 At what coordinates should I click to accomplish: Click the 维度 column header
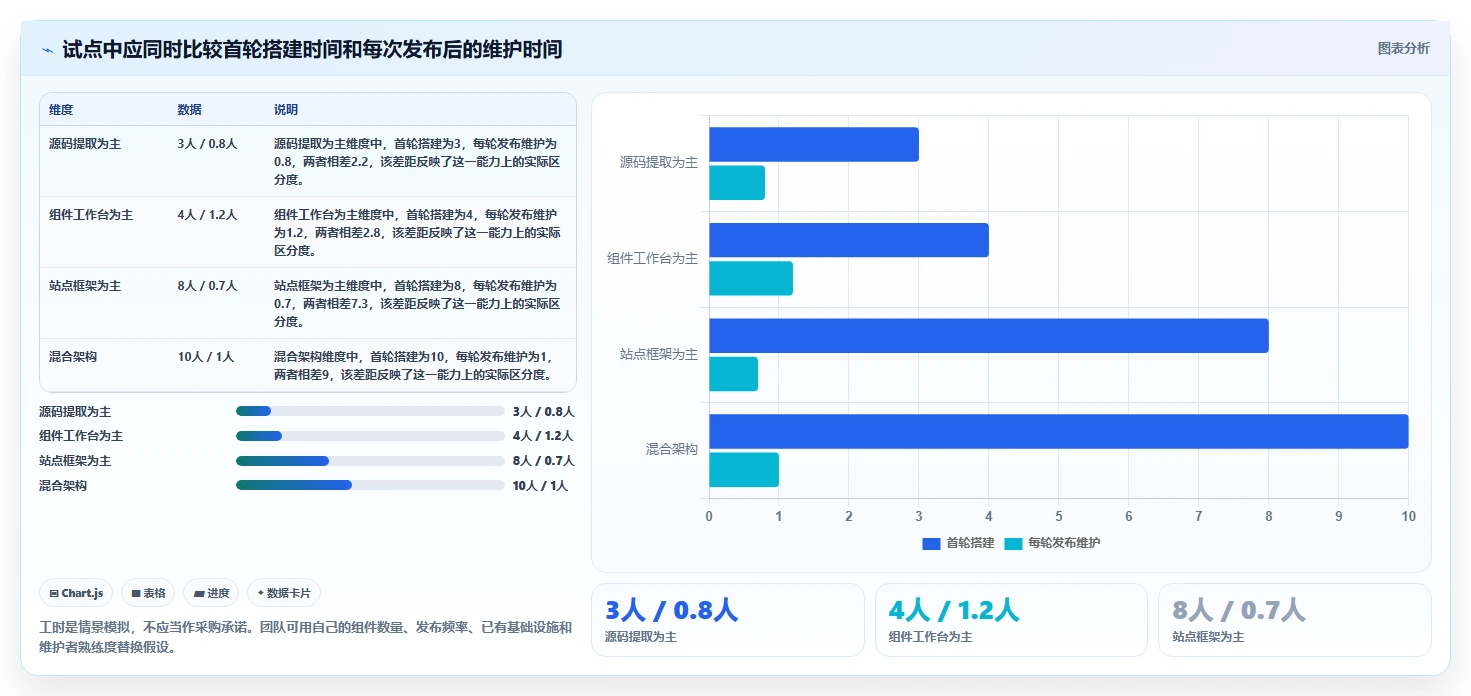61,110
